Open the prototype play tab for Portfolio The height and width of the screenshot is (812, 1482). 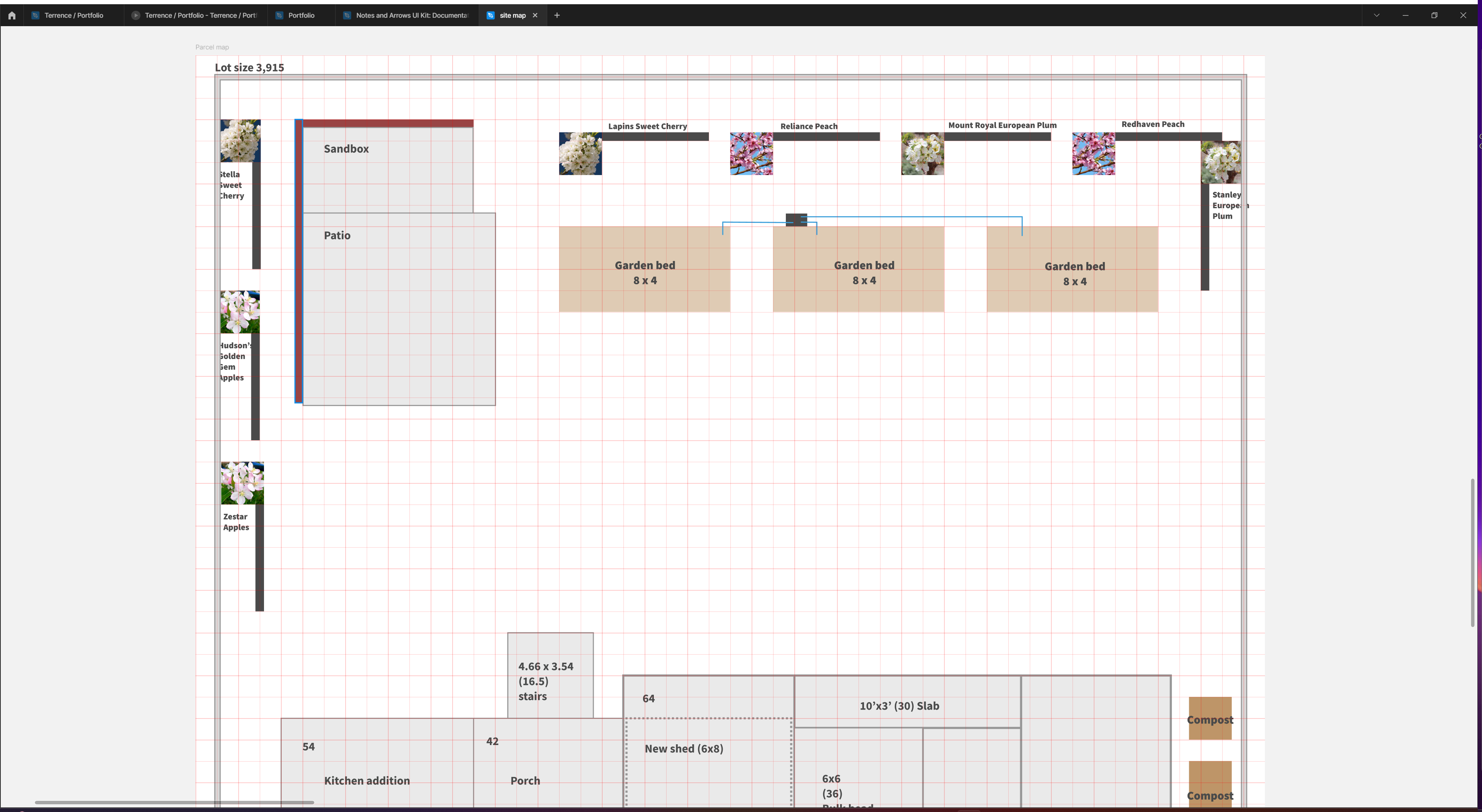click(x=195, y=15)
